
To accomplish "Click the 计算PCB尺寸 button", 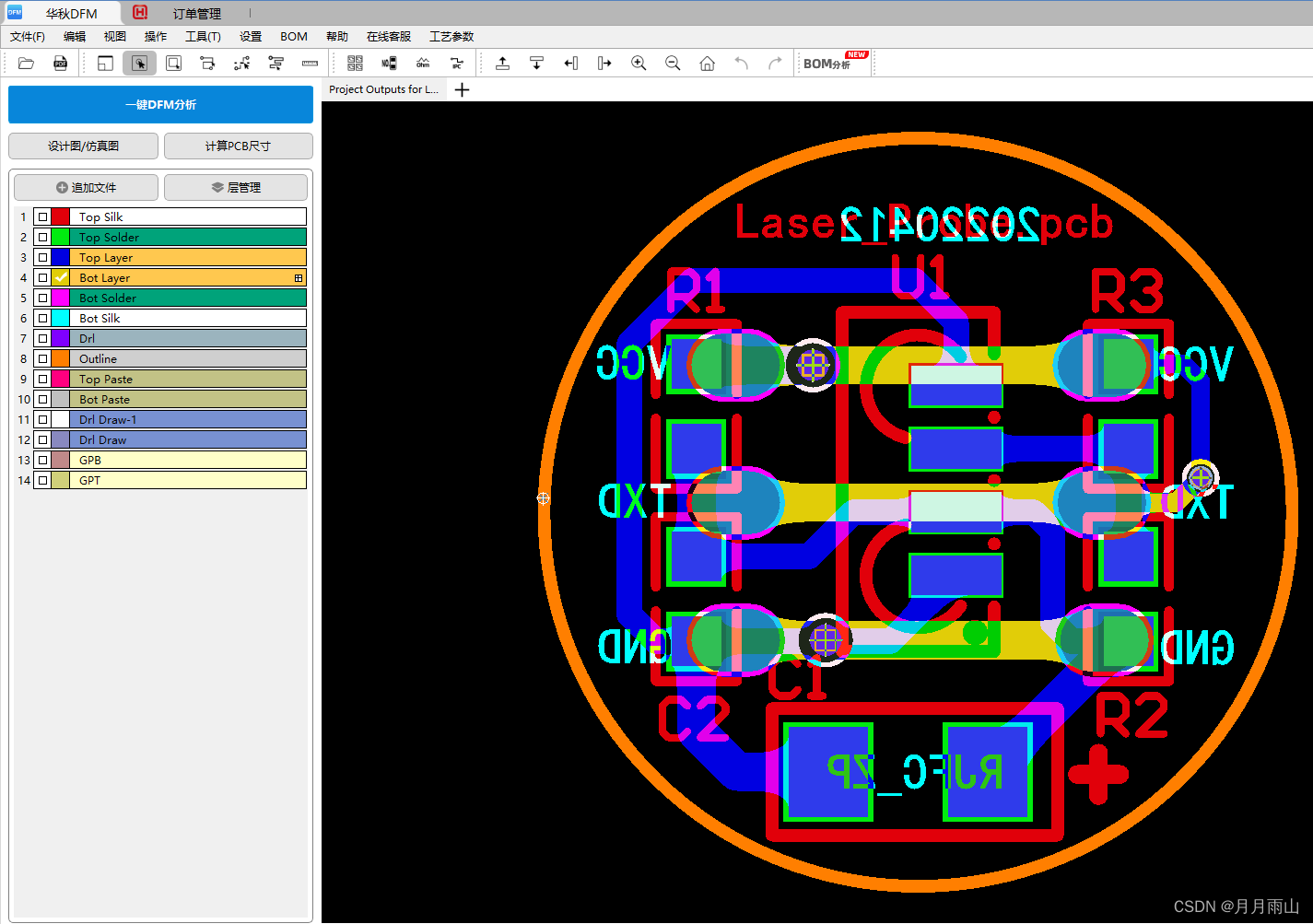I will click(x=238, y=146).
